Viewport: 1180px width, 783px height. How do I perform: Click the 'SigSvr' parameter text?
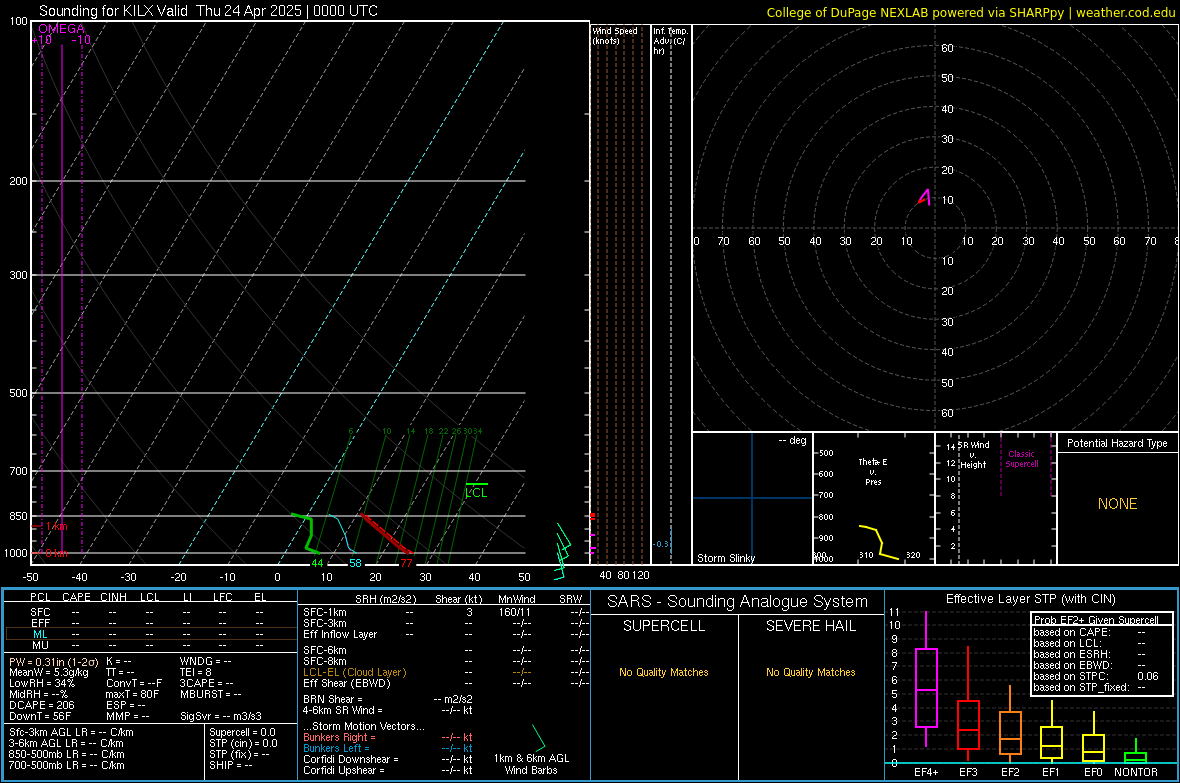[220, 716]
